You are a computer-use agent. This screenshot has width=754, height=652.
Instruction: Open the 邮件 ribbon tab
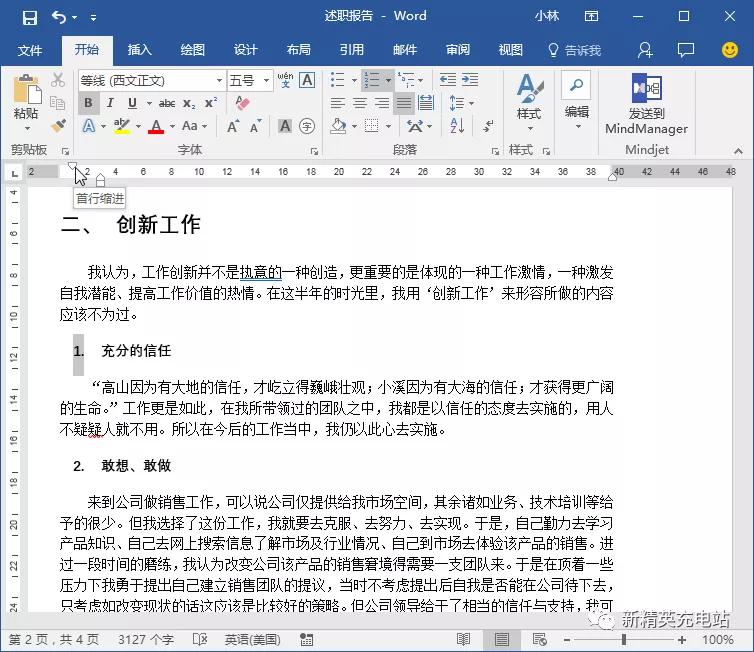(x=405, y=50)
